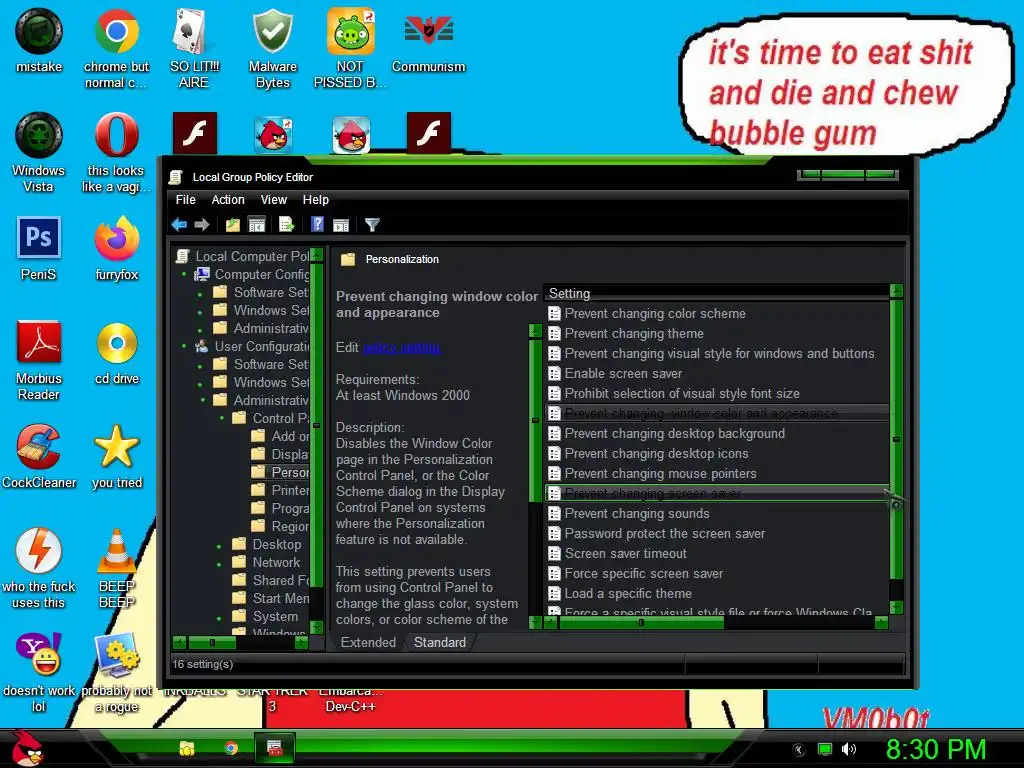The width and height of the screenshot is (1024, 768).
Task: Select the Printers tree folder
Action: coord(281,490)
